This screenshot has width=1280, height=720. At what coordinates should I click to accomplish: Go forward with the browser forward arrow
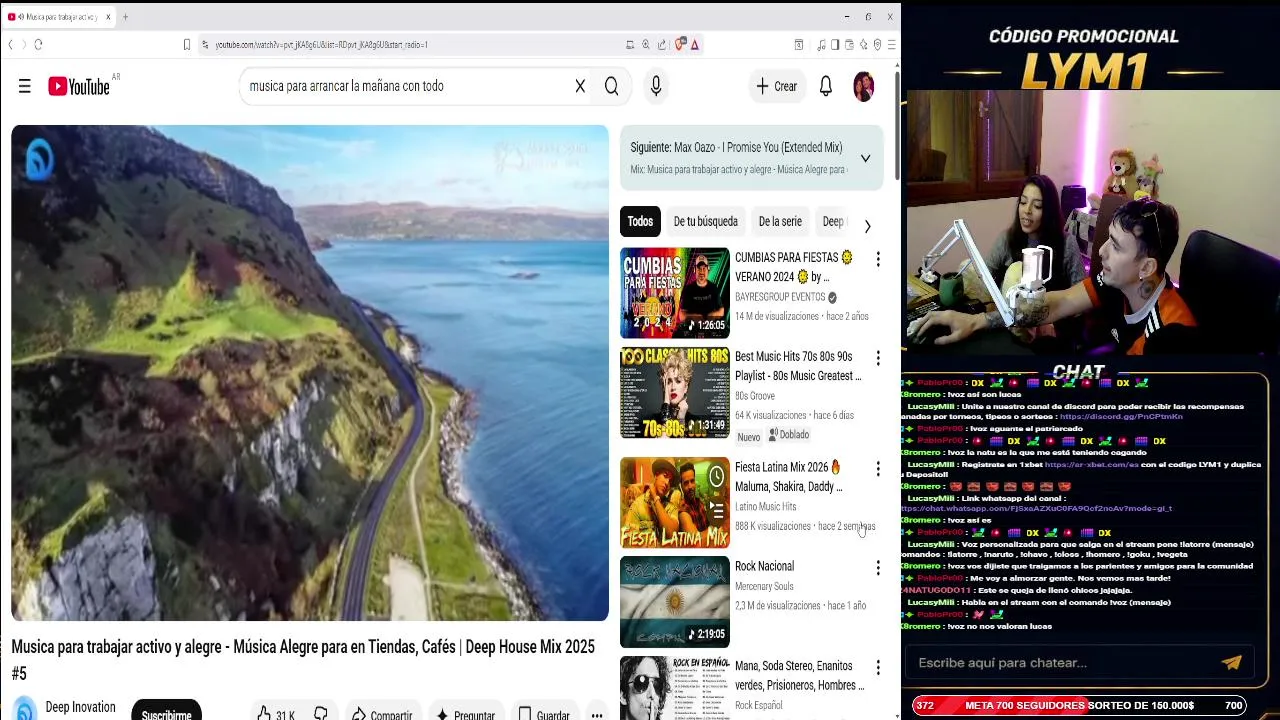tap(23, 44)
